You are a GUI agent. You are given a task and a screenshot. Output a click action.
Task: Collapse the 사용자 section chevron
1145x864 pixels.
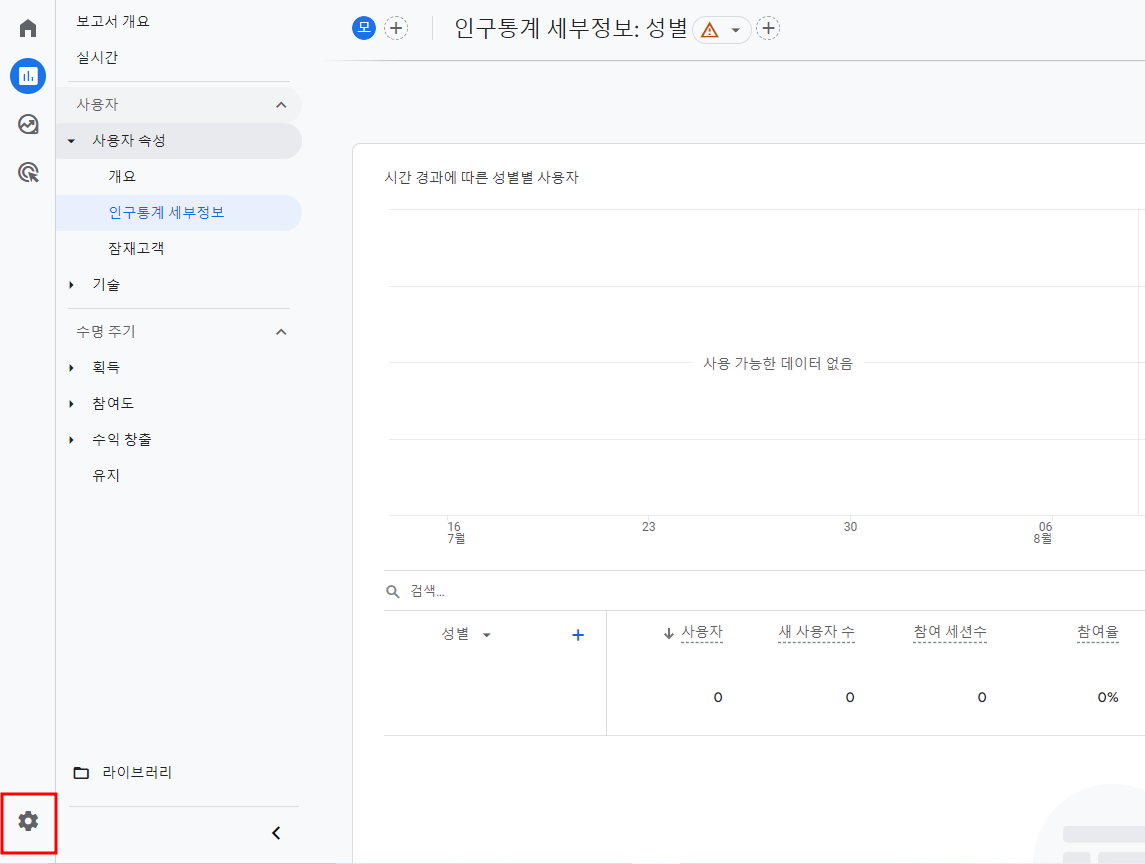click(x=281, y=105)
